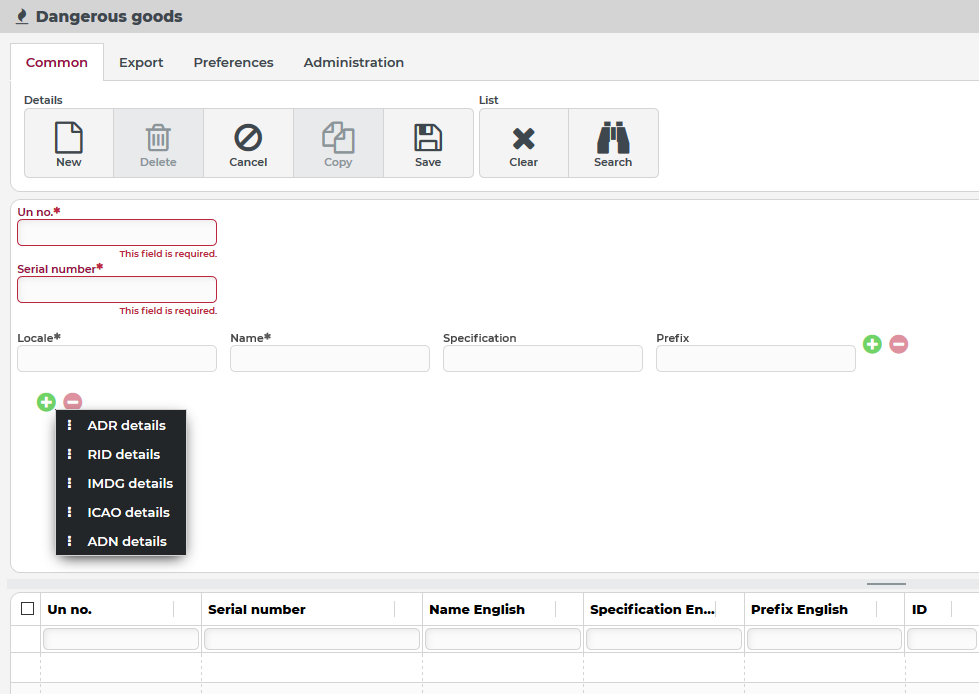
Task: Open the Administration tab
Action: click(x=353, y=62)
